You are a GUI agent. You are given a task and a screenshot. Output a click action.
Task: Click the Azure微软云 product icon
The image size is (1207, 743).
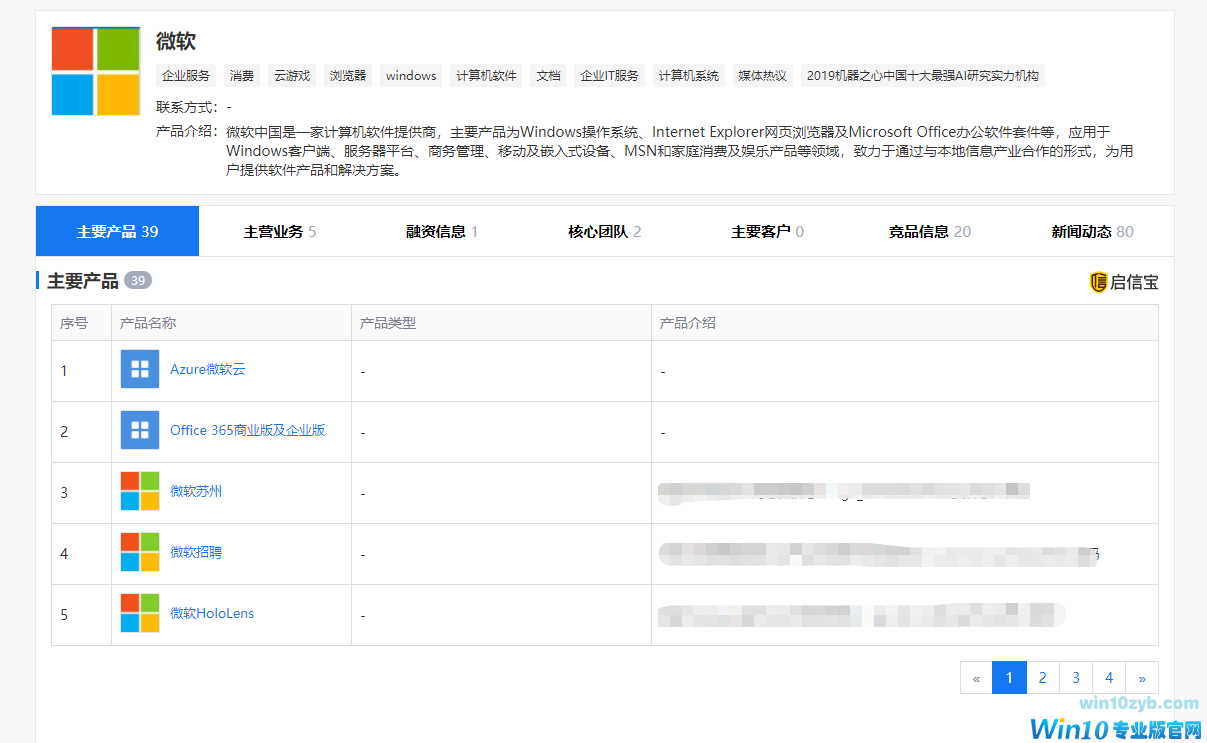[x=140, y=369]
